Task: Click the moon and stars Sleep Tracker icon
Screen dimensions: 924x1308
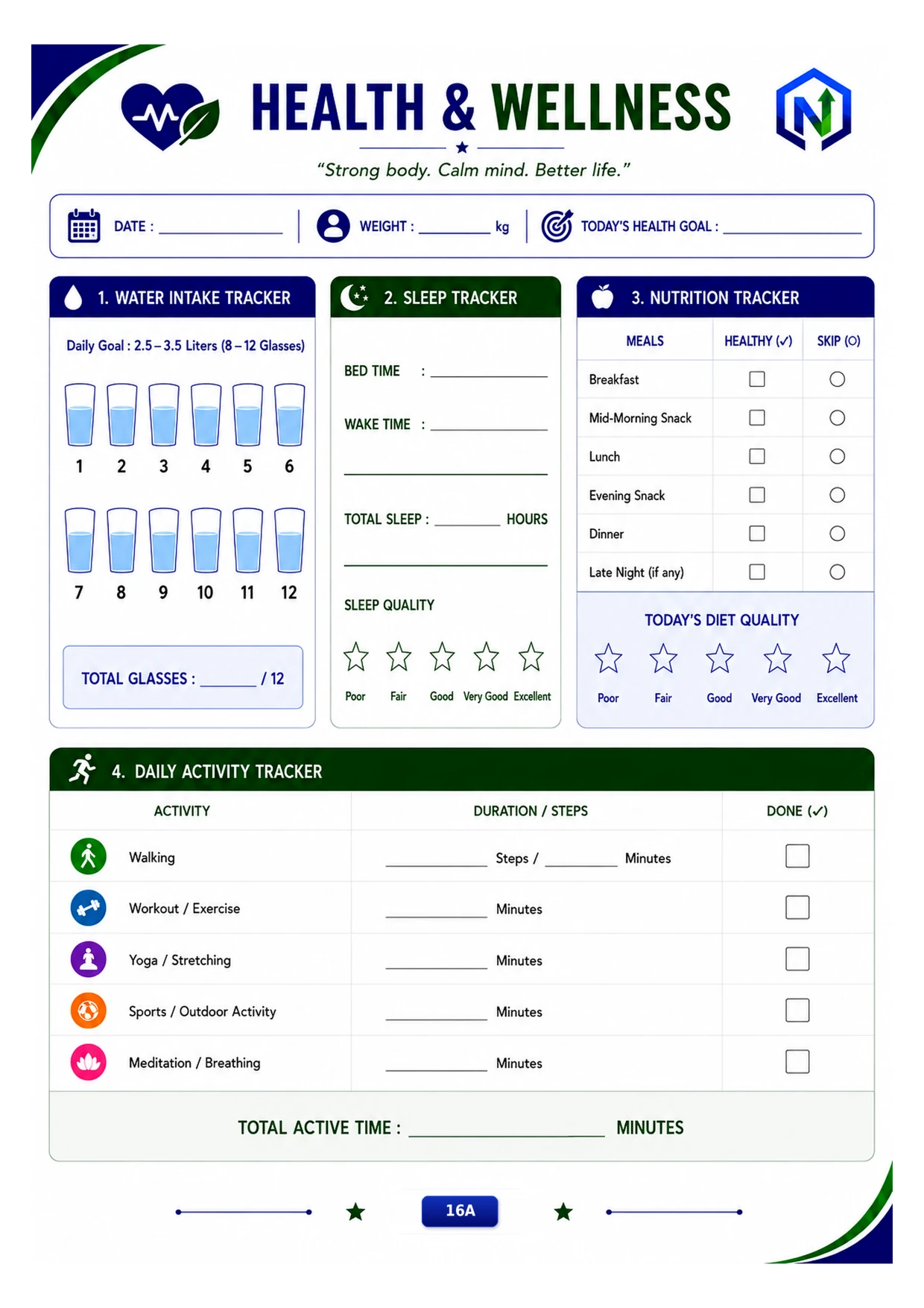Action: coord(355,297)
